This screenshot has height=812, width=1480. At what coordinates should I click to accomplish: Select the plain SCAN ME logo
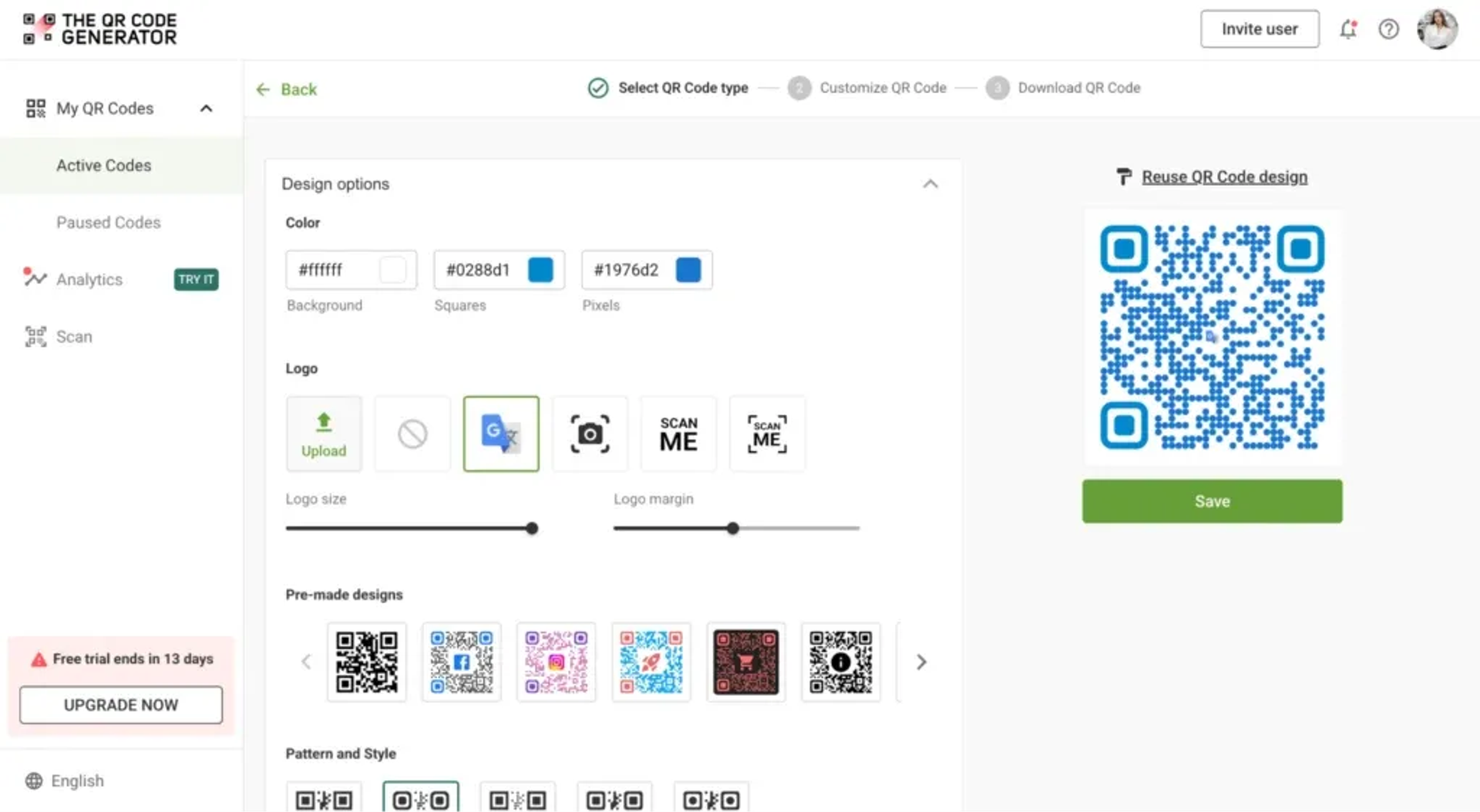pyautogui.click(x=678, y=434)
